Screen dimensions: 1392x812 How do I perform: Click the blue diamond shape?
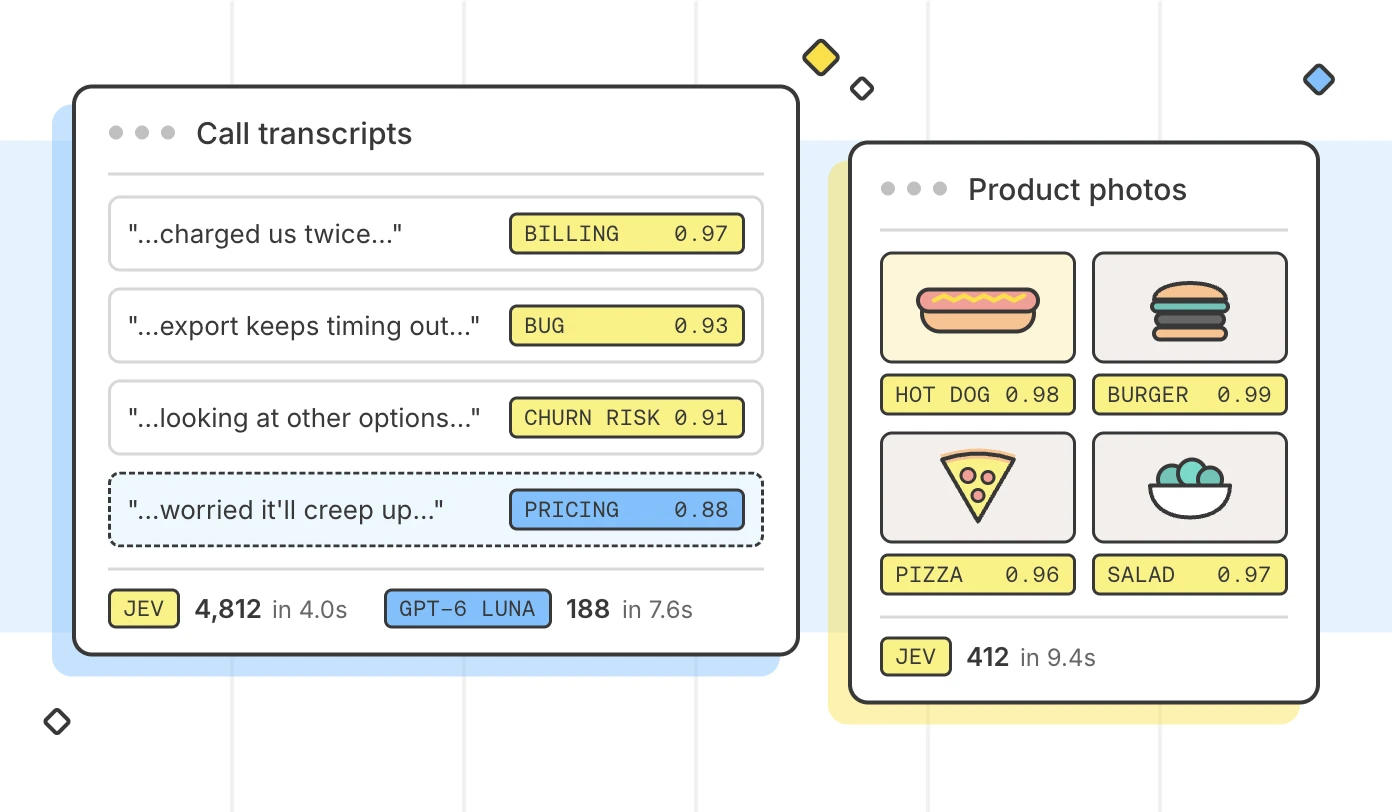coord(1319,79)
